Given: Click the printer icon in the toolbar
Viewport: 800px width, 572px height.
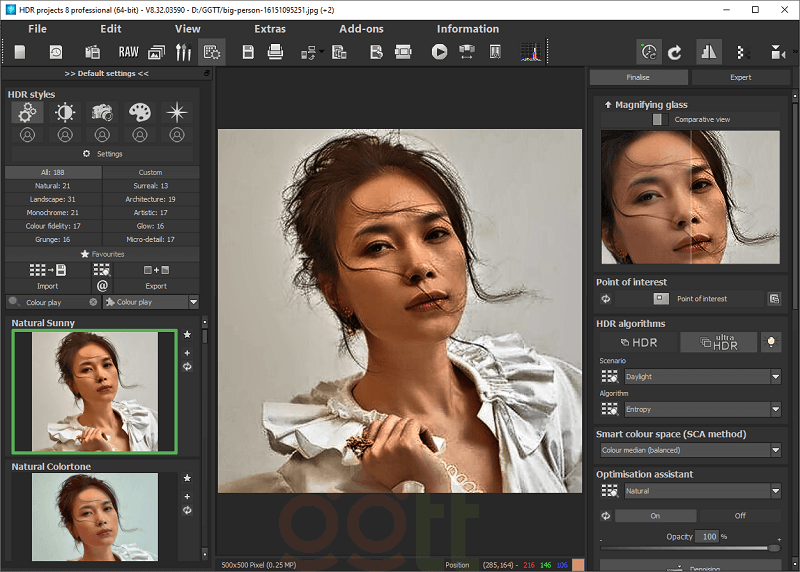Looking at the screenshot, I should pyautogui.click(x=275, y=52).
